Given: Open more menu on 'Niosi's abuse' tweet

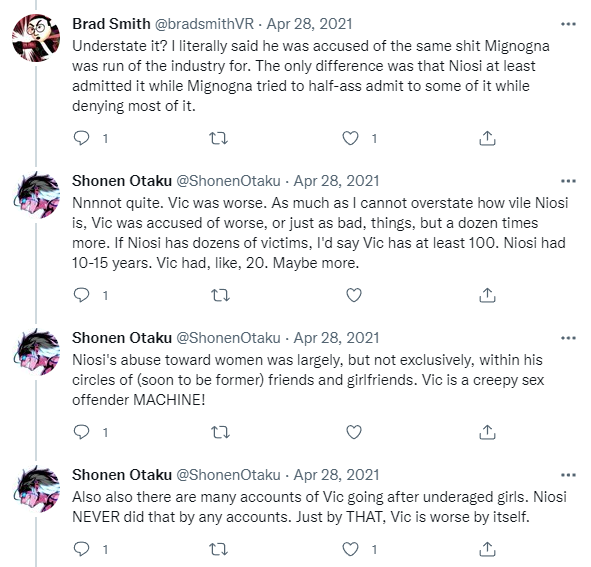Looking at the screenshot, I should 568,338.
